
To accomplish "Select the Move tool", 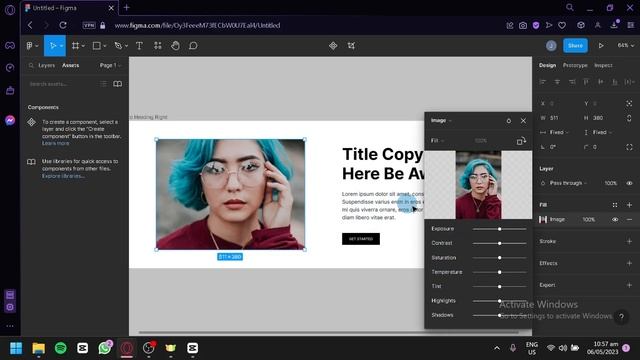I will [53, 46].
